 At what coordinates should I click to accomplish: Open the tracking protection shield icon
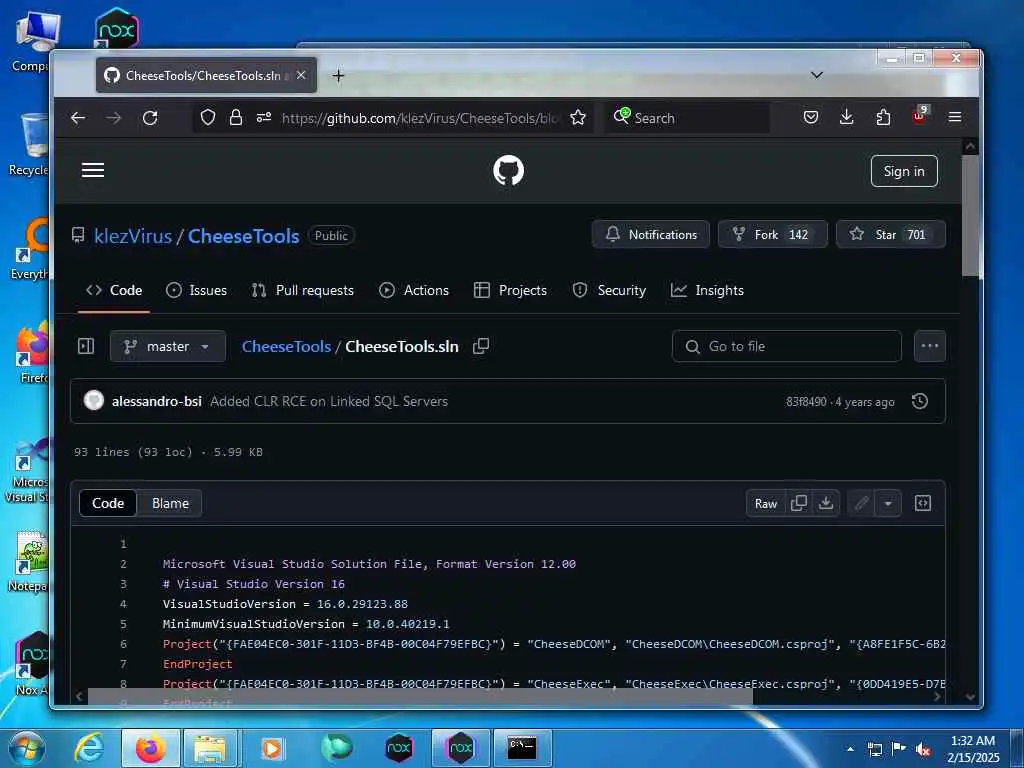208,118
